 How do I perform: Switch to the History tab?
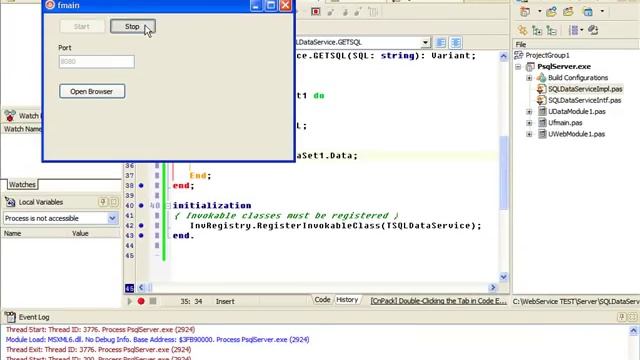point(347,300)
